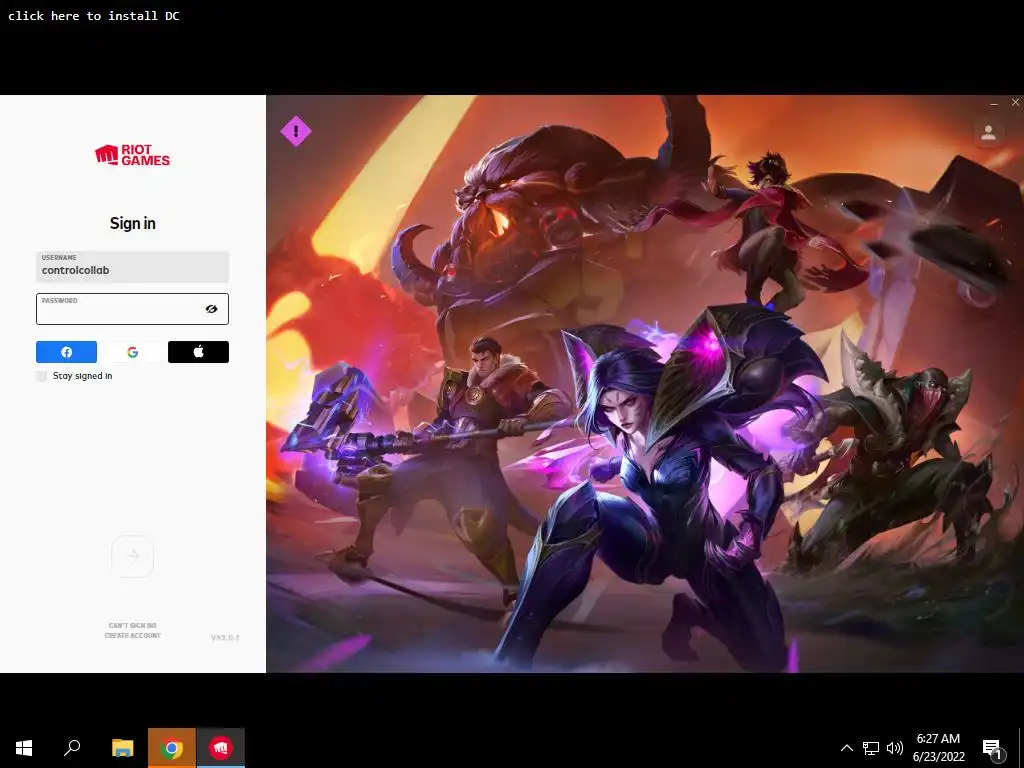Open network status tray icon

click(871, 748)
